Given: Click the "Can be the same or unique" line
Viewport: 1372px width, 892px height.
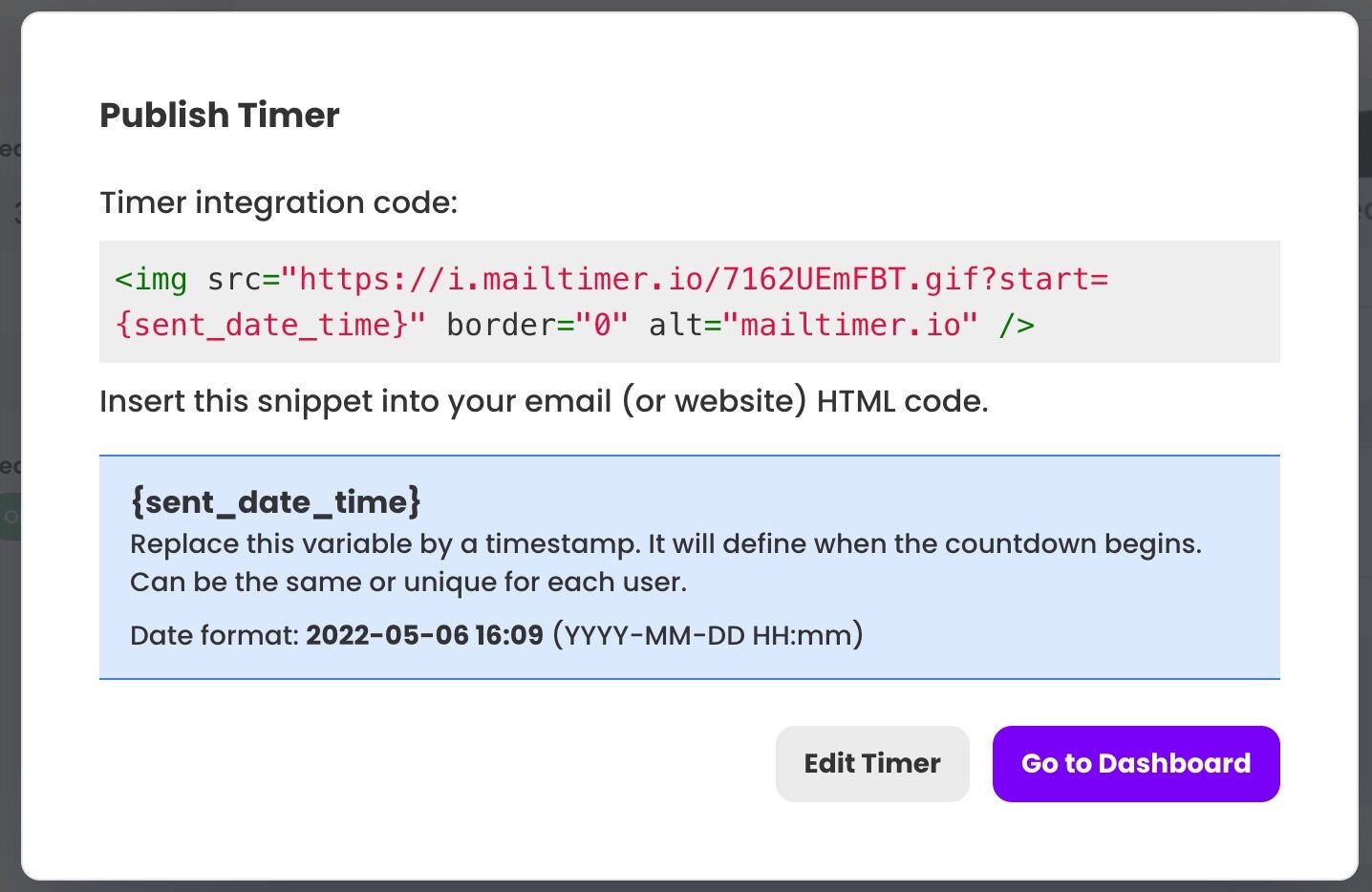Looking at the screenshot, I should (408, 583).
